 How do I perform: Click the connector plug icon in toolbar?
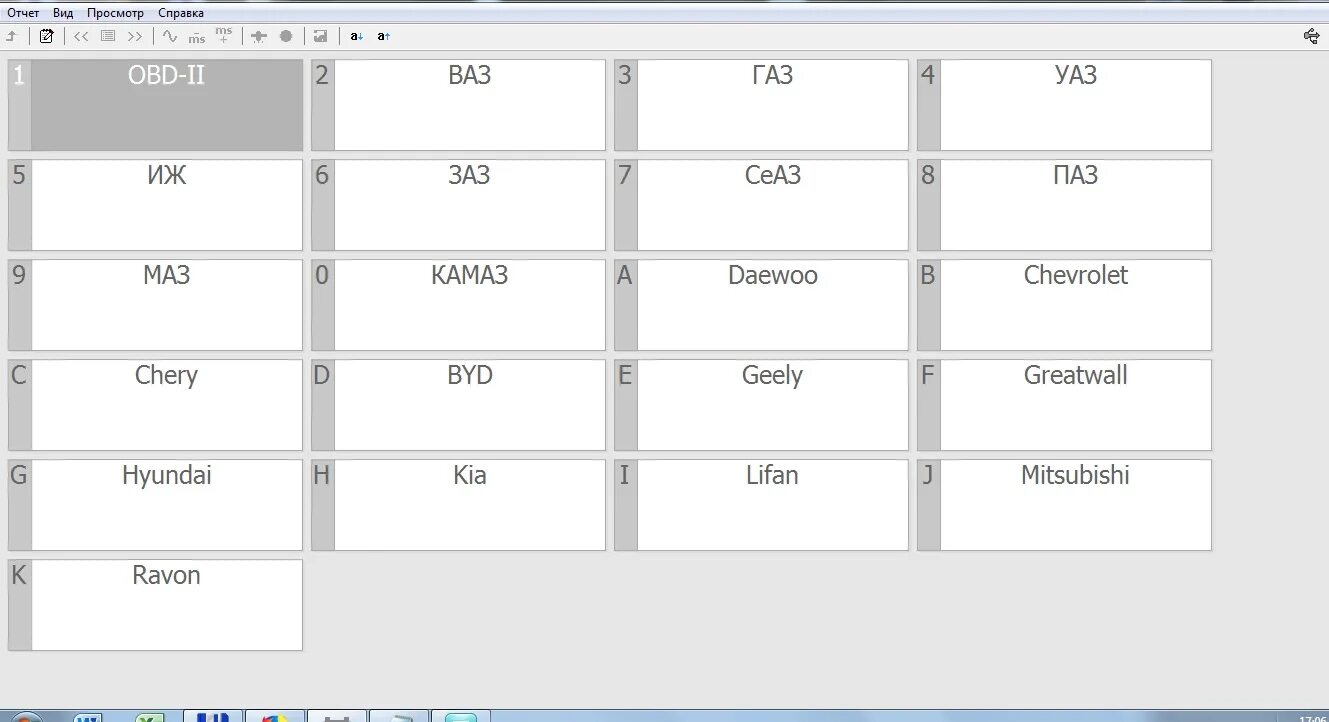tap(259, 36)
